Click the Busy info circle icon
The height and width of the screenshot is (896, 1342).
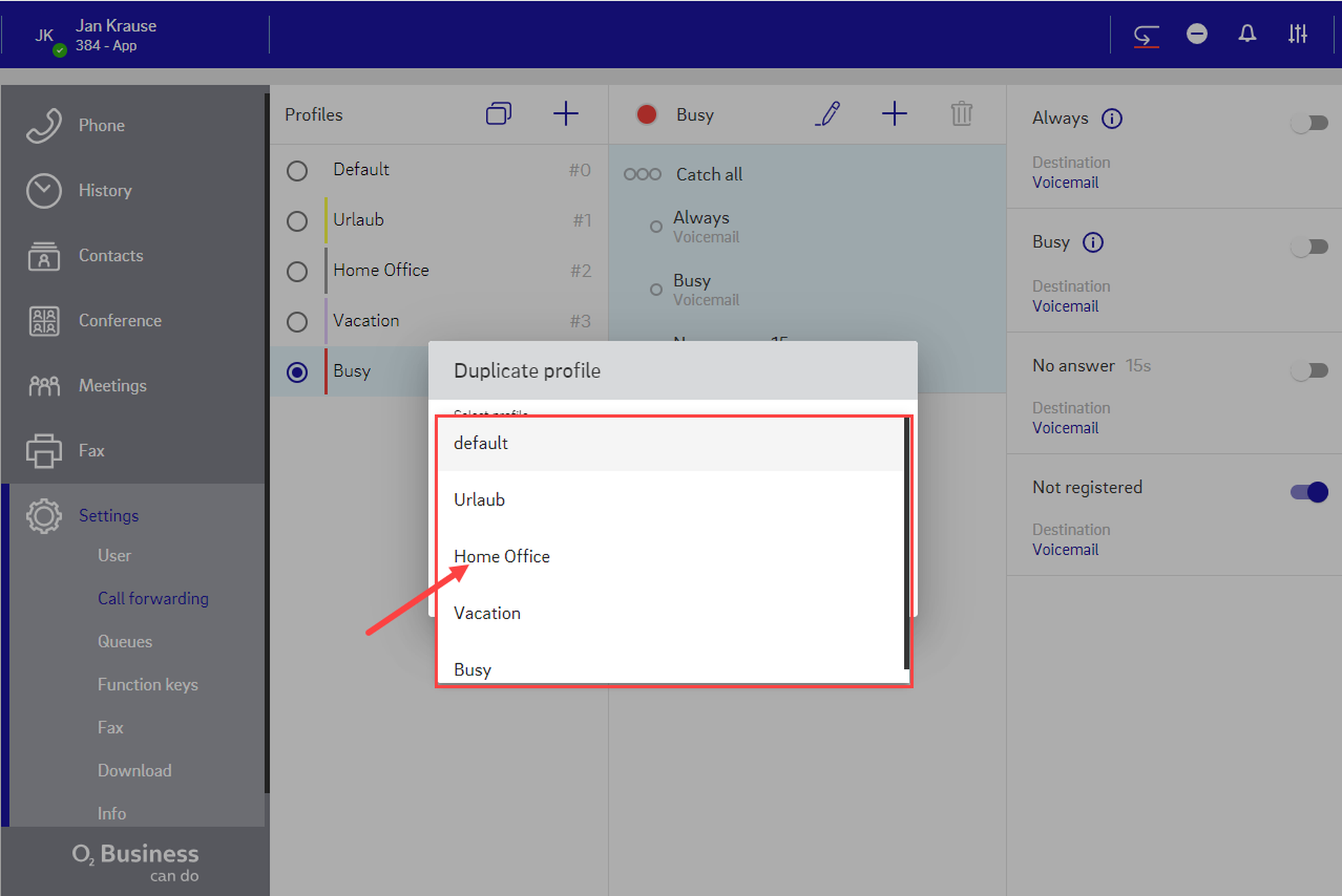coord(1093,242)
